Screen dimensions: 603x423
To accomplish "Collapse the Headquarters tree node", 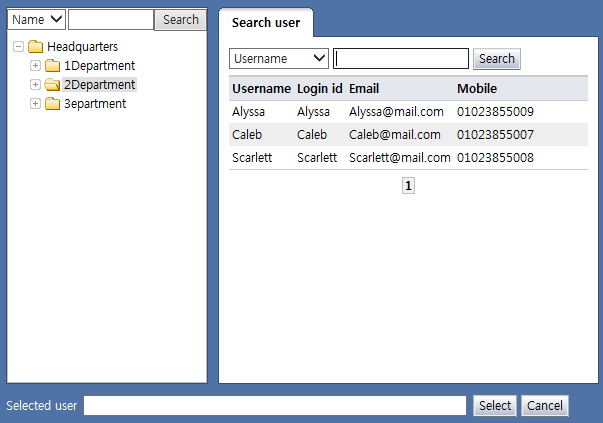I will [x=19, y=47].
